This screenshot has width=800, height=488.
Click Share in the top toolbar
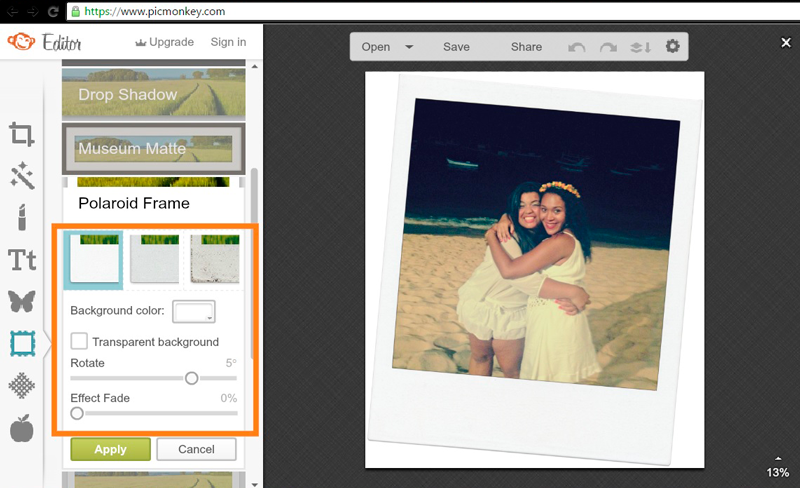coord(527,47)
